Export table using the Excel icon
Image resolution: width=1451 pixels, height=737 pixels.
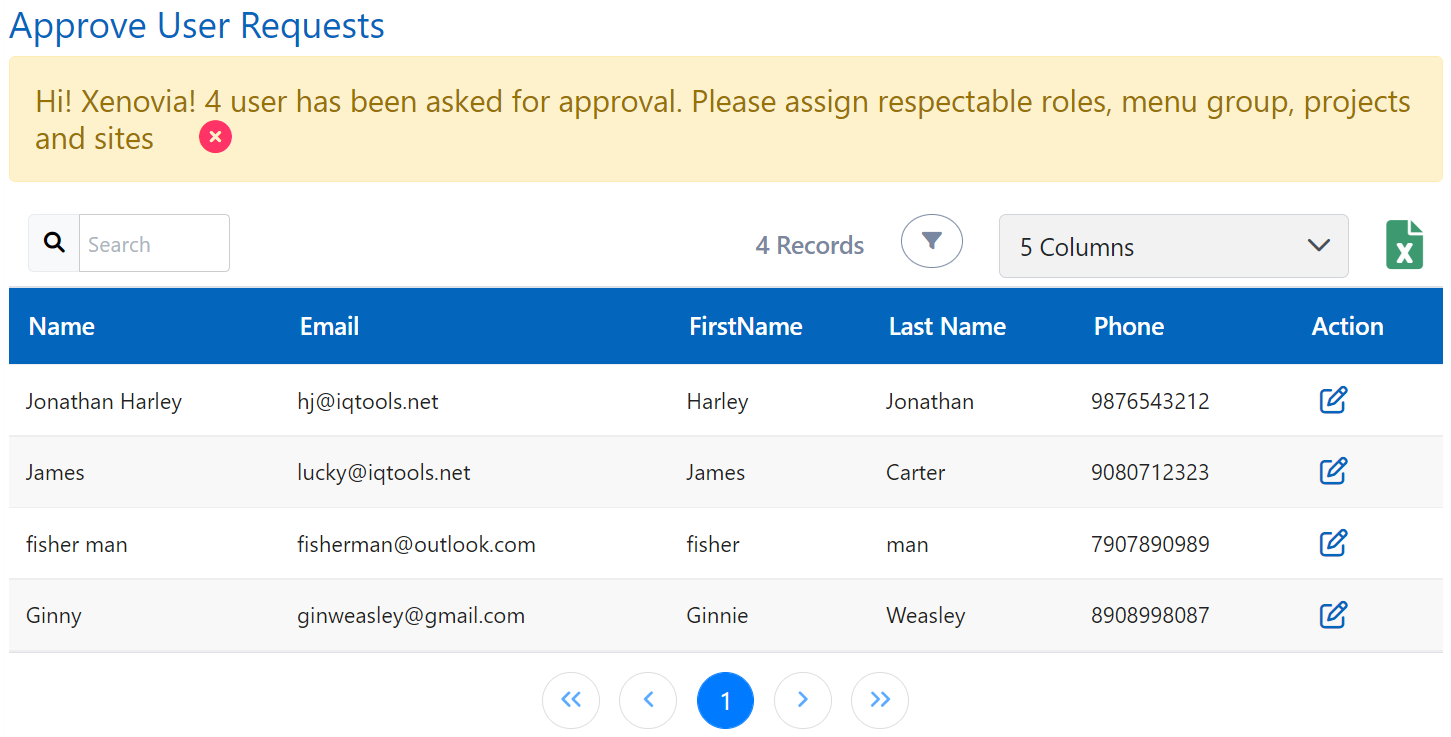pyautogui.click(x=1404, y=245)
